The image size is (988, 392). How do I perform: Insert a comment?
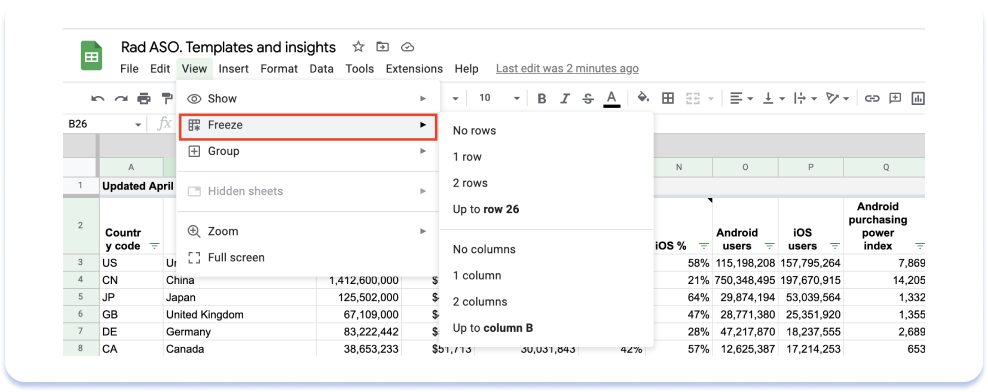click(895, 98)
